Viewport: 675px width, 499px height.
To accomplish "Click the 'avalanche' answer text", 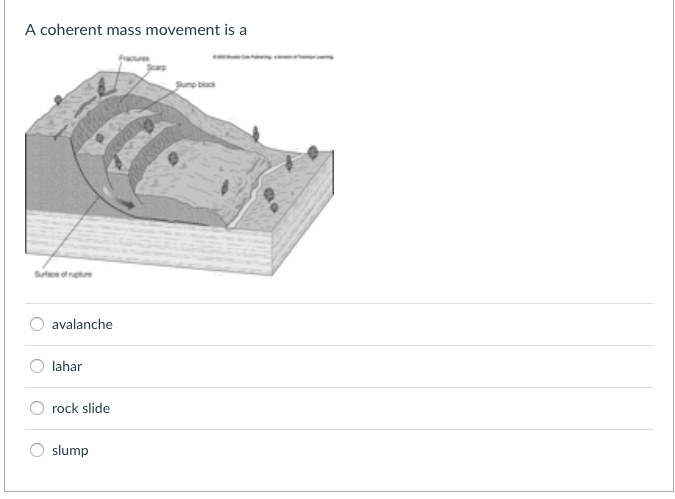I will point(82,324).
